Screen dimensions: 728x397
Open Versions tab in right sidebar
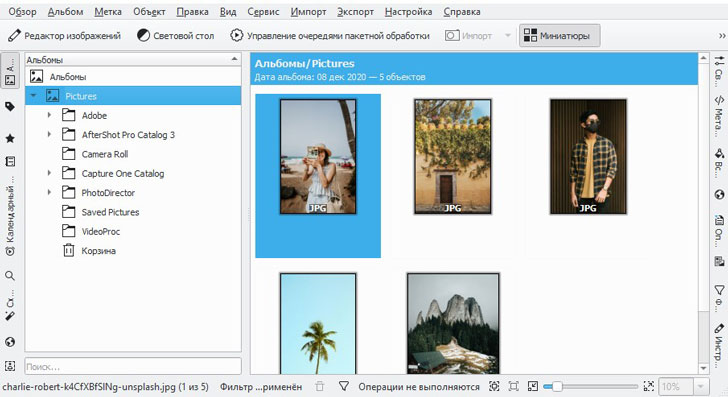[719, 261]
